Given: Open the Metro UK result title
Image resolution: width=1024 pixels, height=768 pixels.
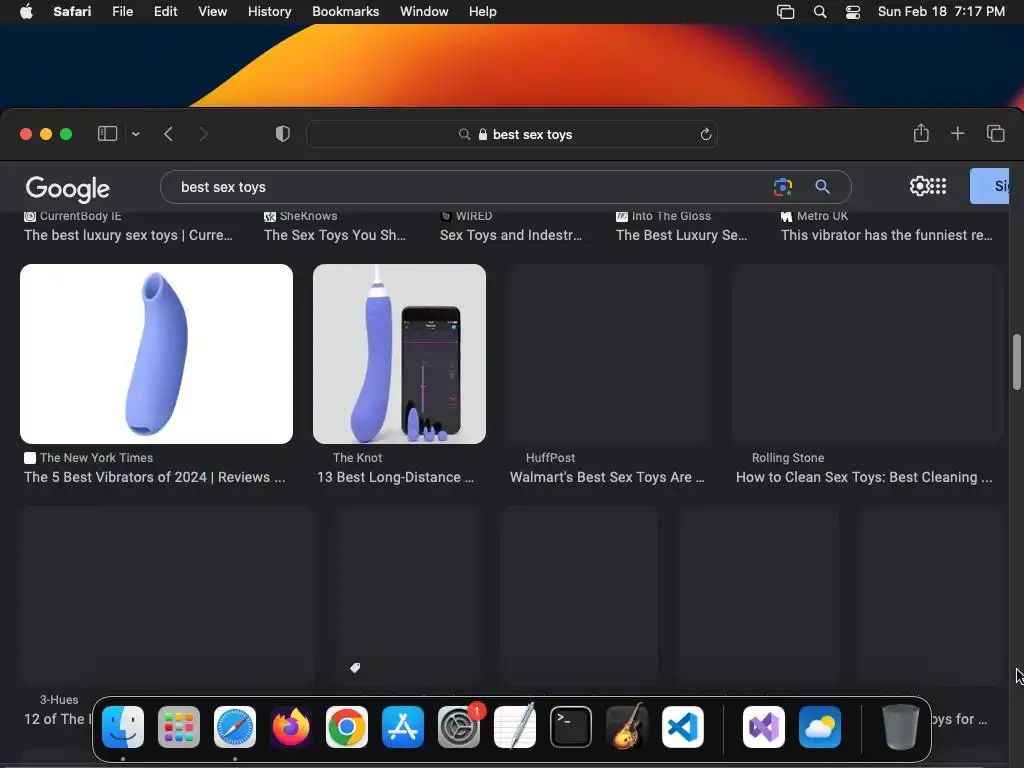Looking at the screenshot, I should [x=886, y=235].
